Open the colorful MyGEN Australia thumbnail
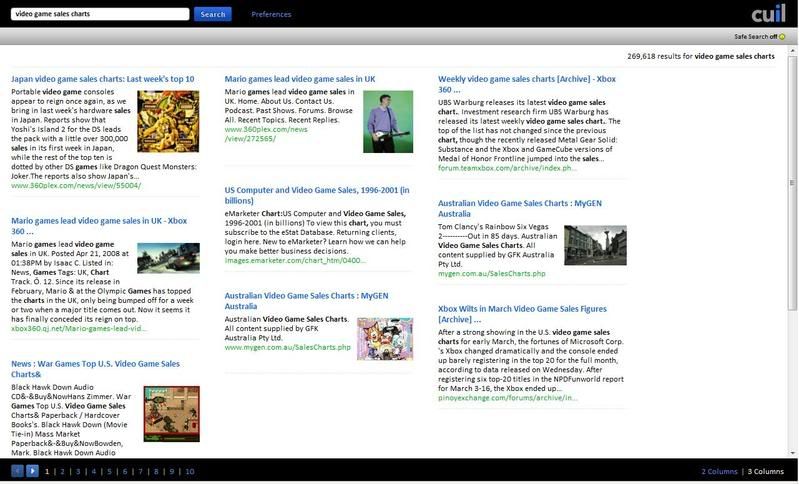 coord(385,338)
